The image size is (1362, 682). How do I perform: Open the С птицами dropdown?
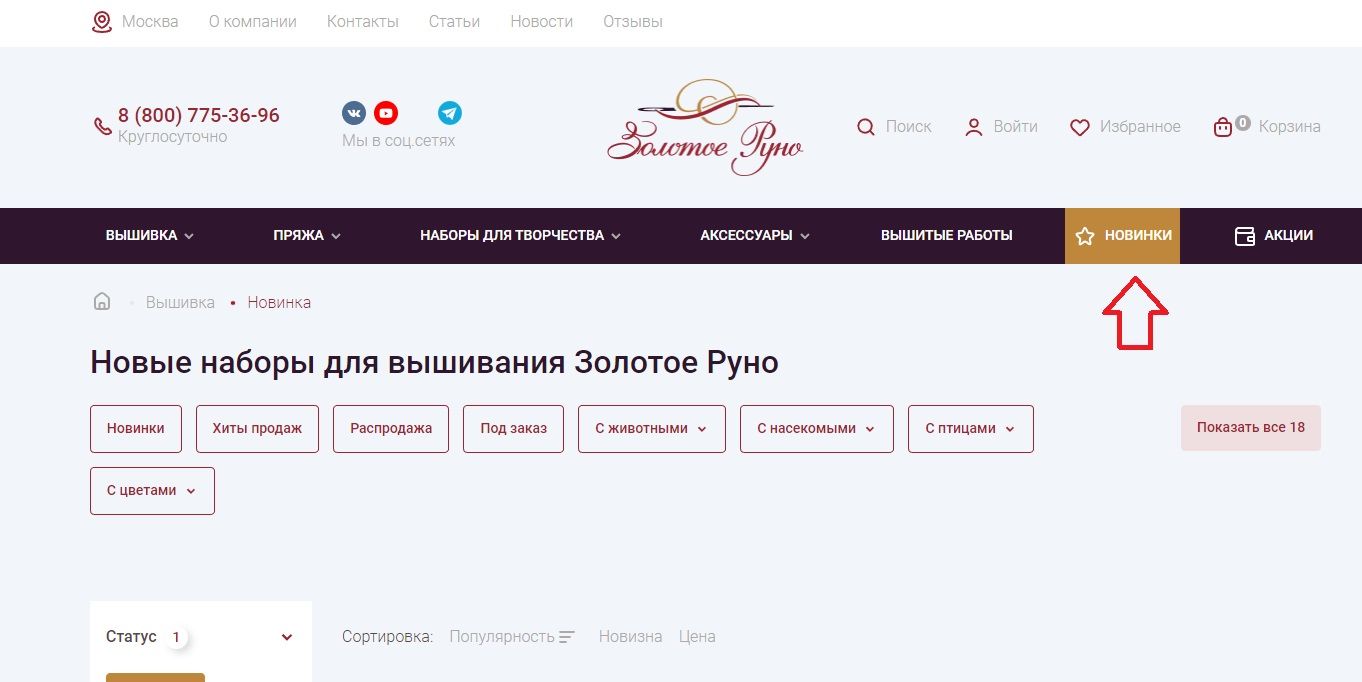970,428
